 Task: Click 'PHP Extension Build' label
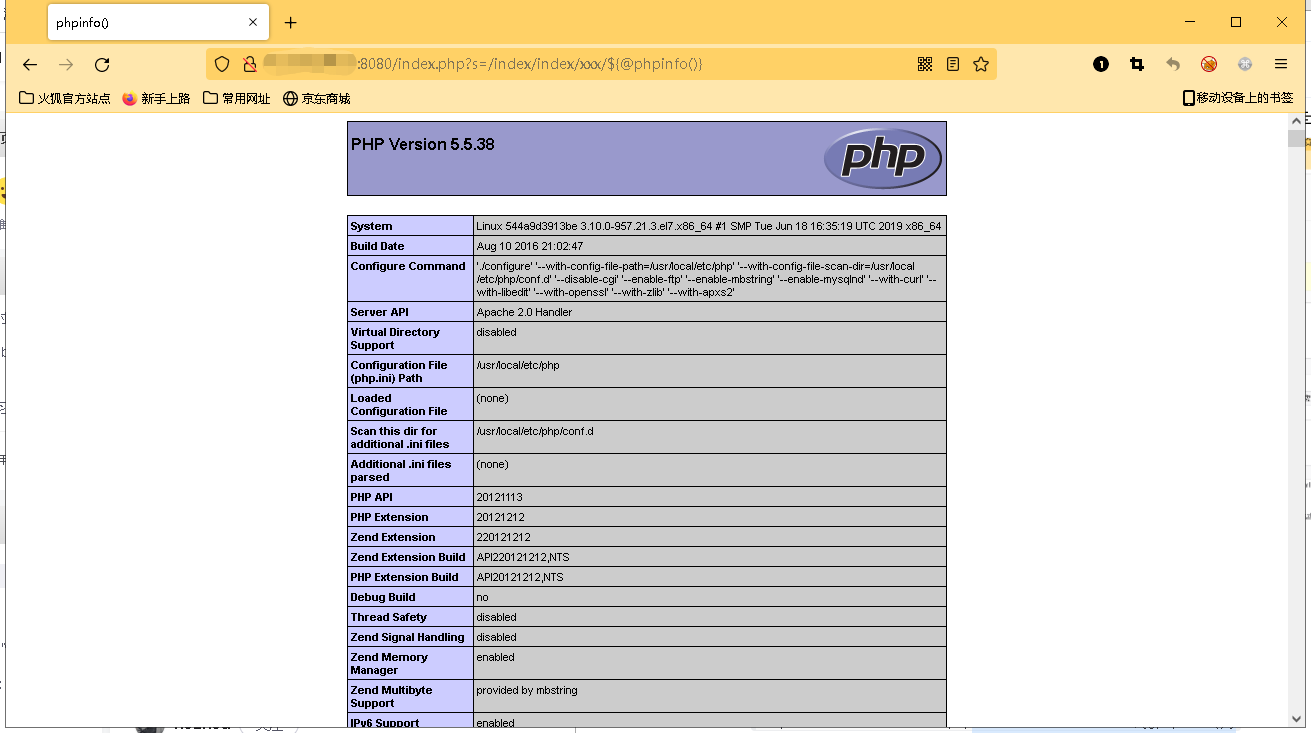(404, 577)
